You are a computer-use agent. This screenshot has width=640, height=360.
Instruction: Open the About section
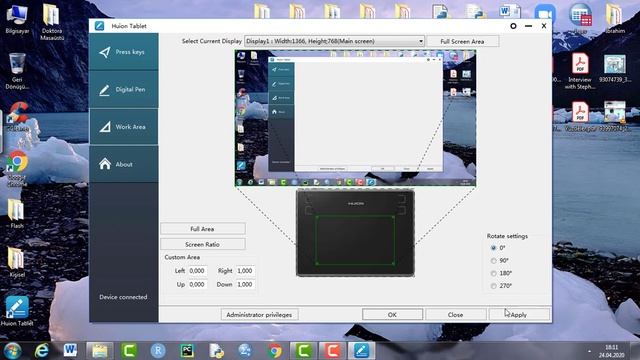click(x=124, y=164)
